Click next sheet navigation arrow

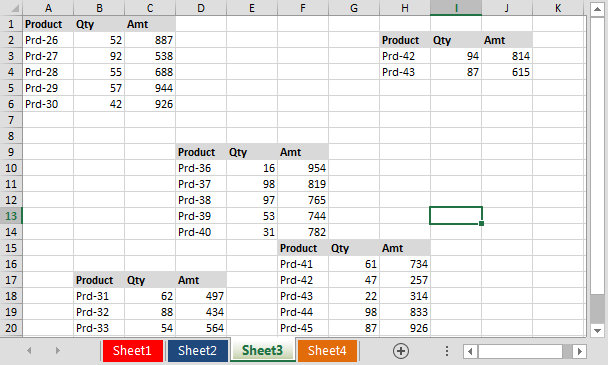coord(57,351)
